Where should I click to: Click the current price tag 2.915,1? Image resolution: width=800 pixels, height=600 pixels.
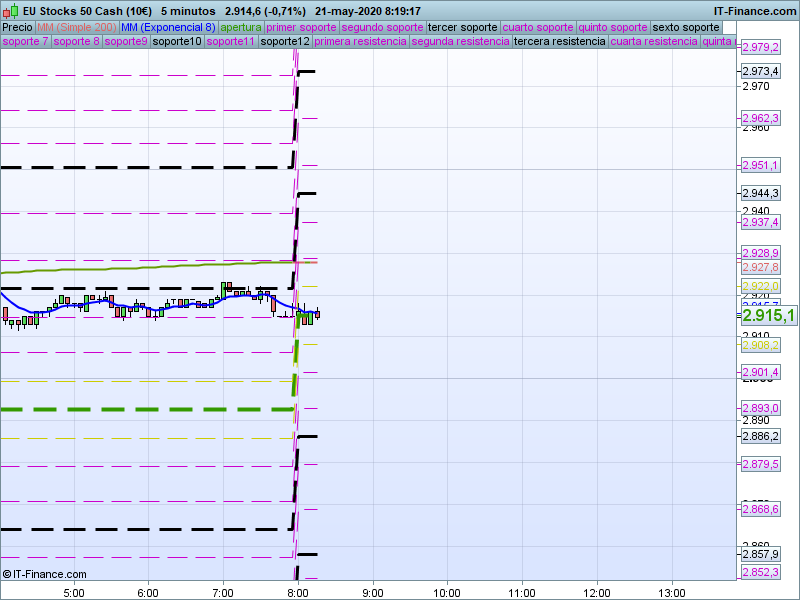[768, 316]
